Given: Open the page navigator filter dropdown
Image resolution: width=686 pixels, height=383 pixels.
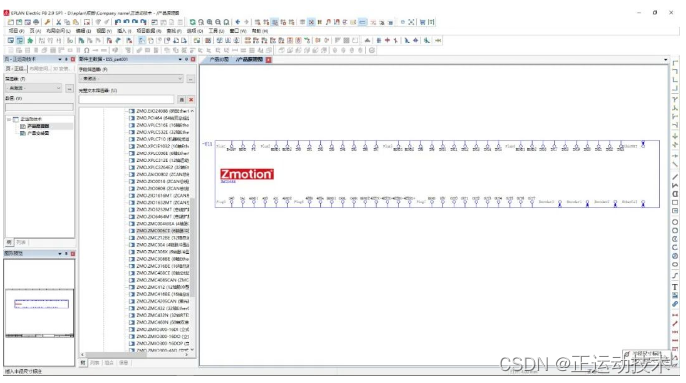Looking at the screenshot, I should (58, 88).
